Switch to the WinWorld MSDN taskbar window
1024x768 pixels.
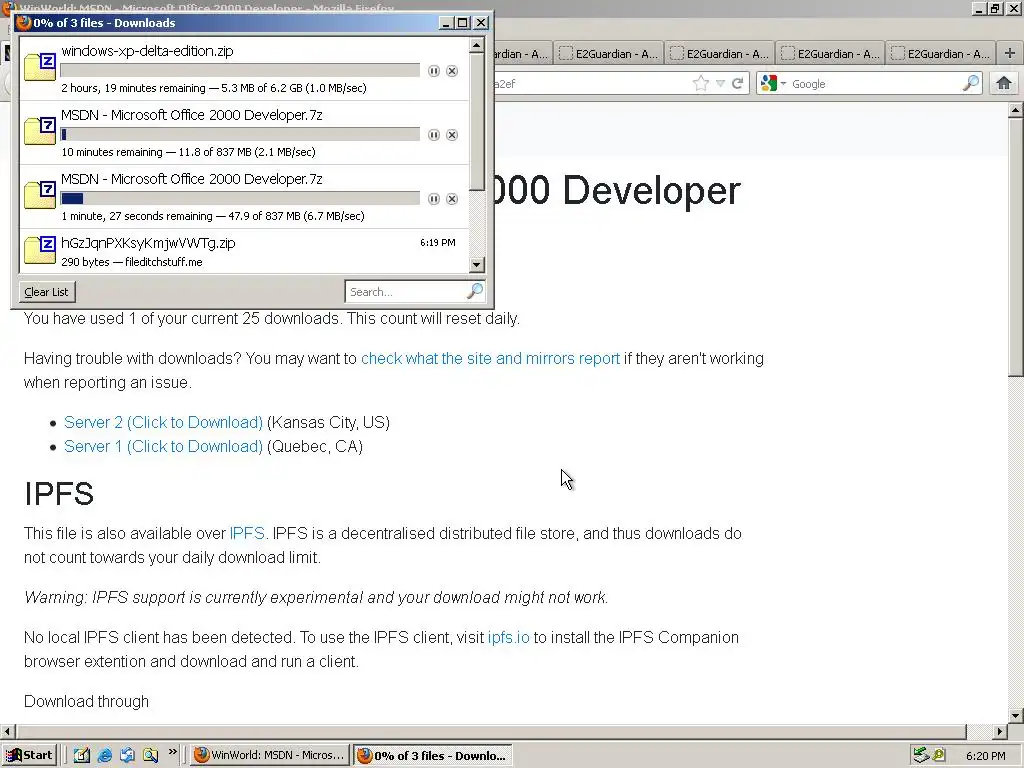click(x=270, y=756)
